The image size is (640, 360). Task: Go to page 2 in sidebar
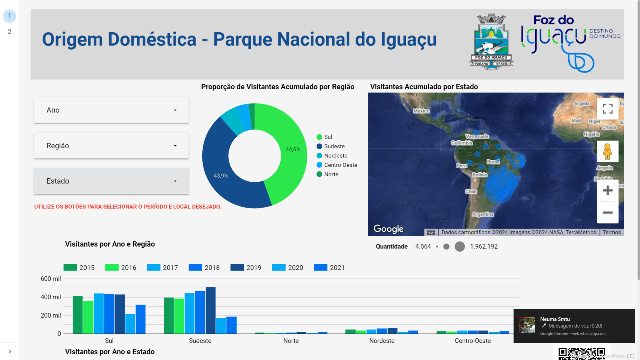[x=9, y=32]
